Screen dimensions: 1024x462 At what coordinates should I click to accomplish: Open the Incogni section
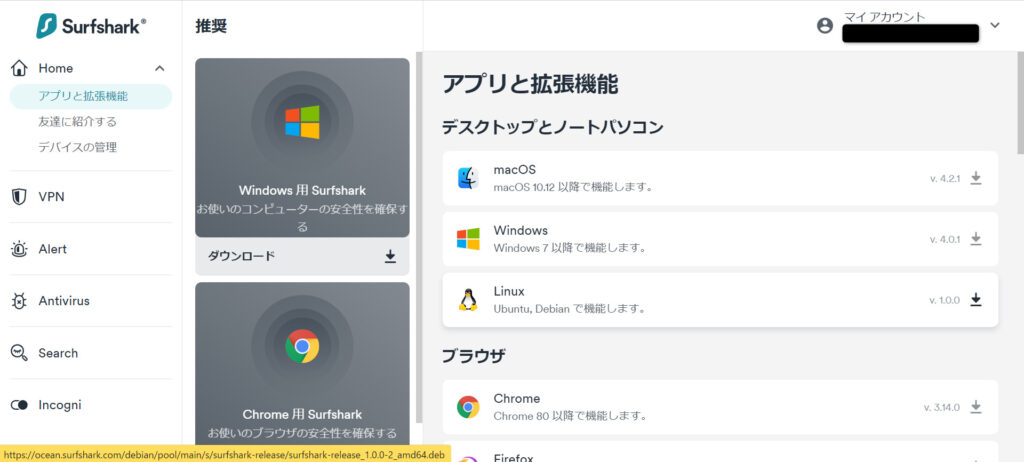click(60, 405)
